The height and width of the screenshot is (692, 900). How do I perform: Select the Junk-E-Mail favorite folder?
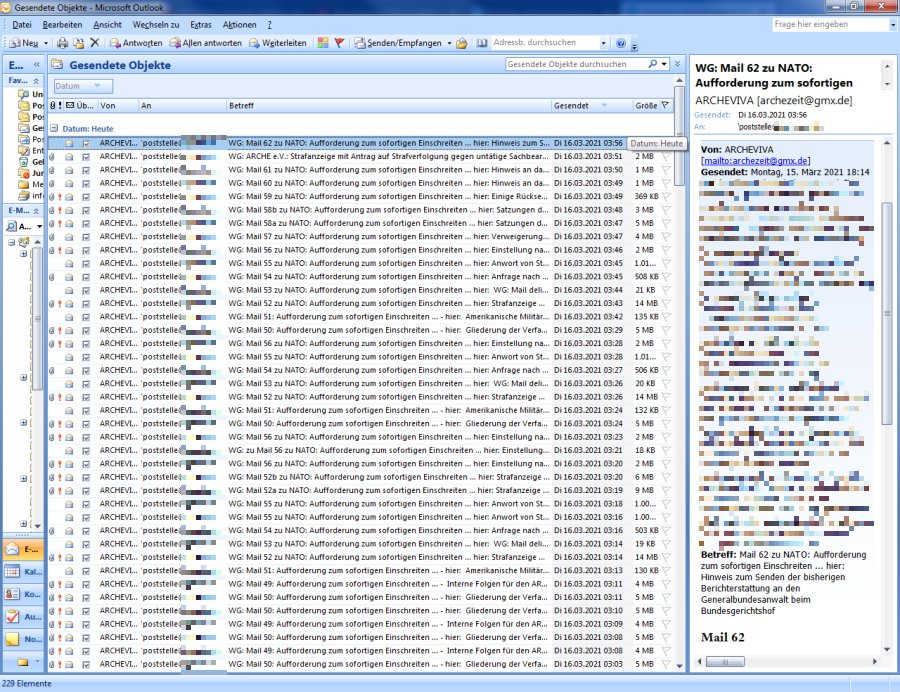point(30,173)
